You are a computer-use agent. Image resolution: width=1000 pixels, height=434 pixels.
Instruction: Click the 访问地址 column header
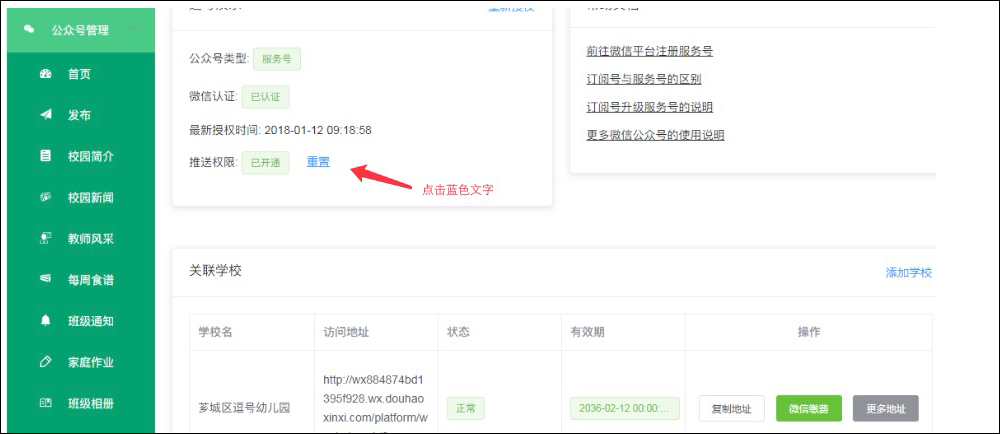(x=346, y=332)
